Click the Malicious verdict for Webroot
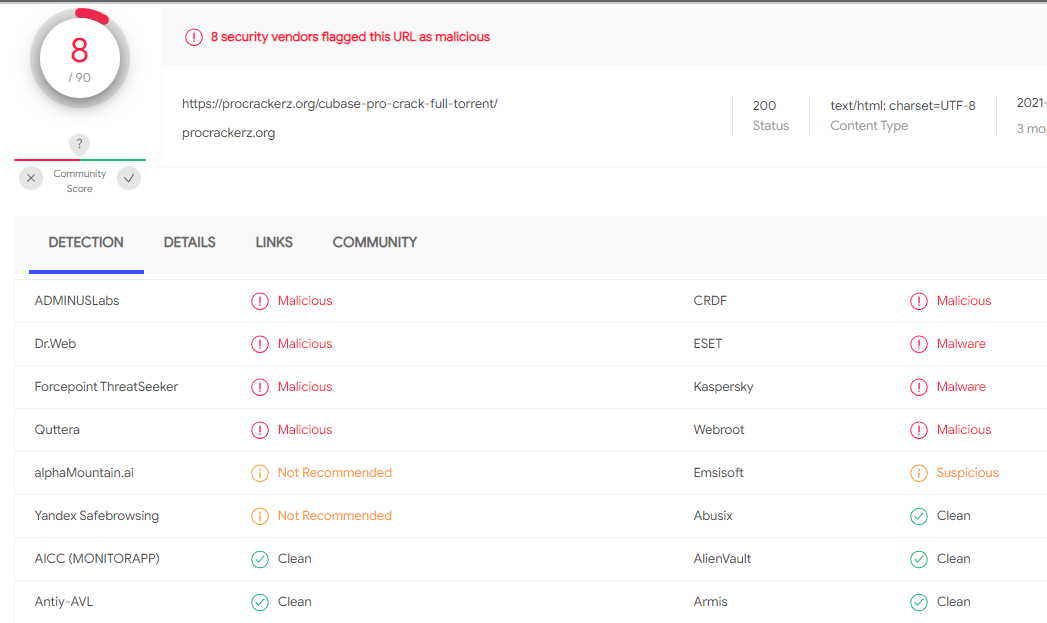The image size is (1047, 623). pos(964,429)
